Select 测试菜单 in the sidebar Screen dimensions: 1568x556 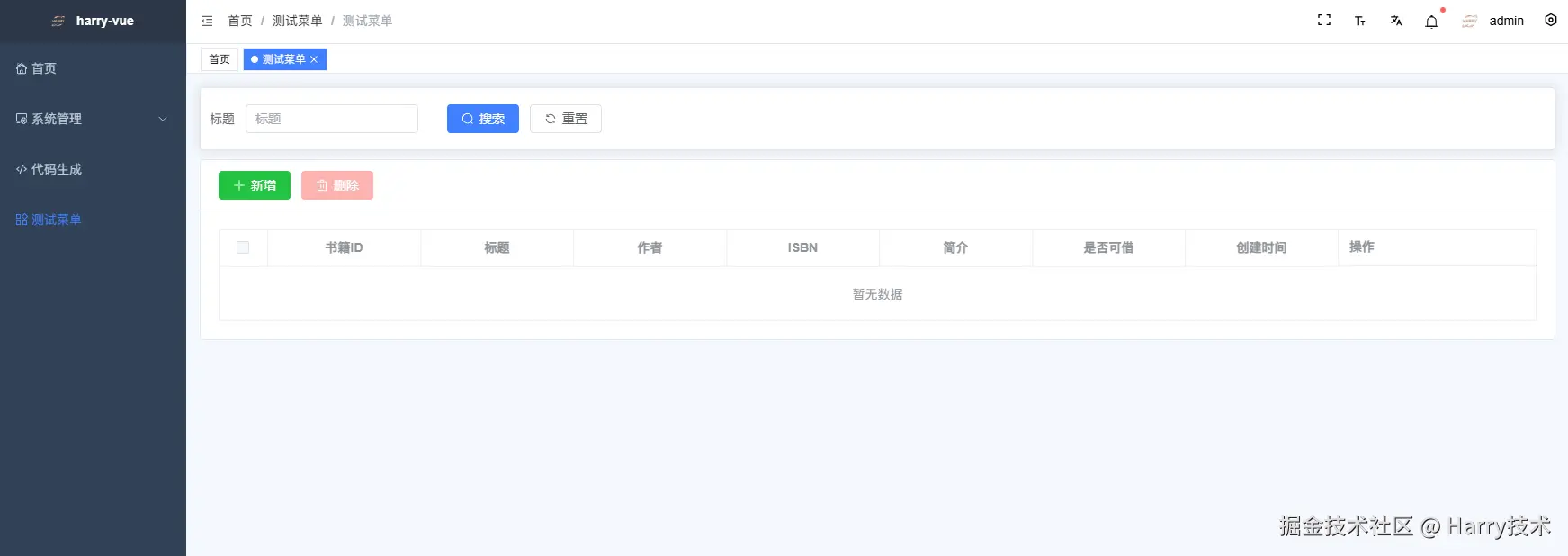point(93,220)
